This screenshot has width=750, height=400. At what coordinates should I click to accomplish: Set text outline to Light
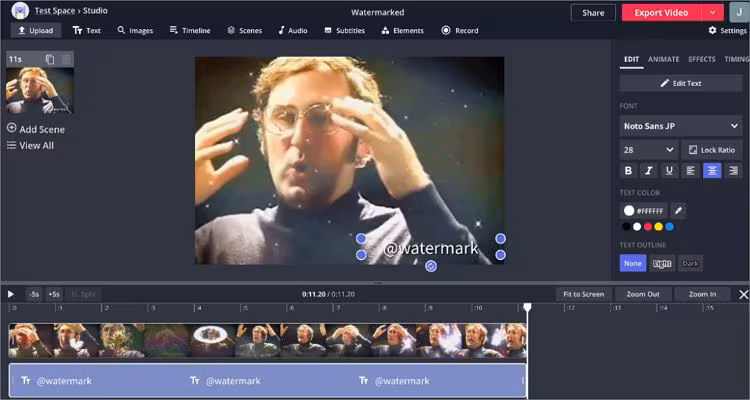click(662, 263)
